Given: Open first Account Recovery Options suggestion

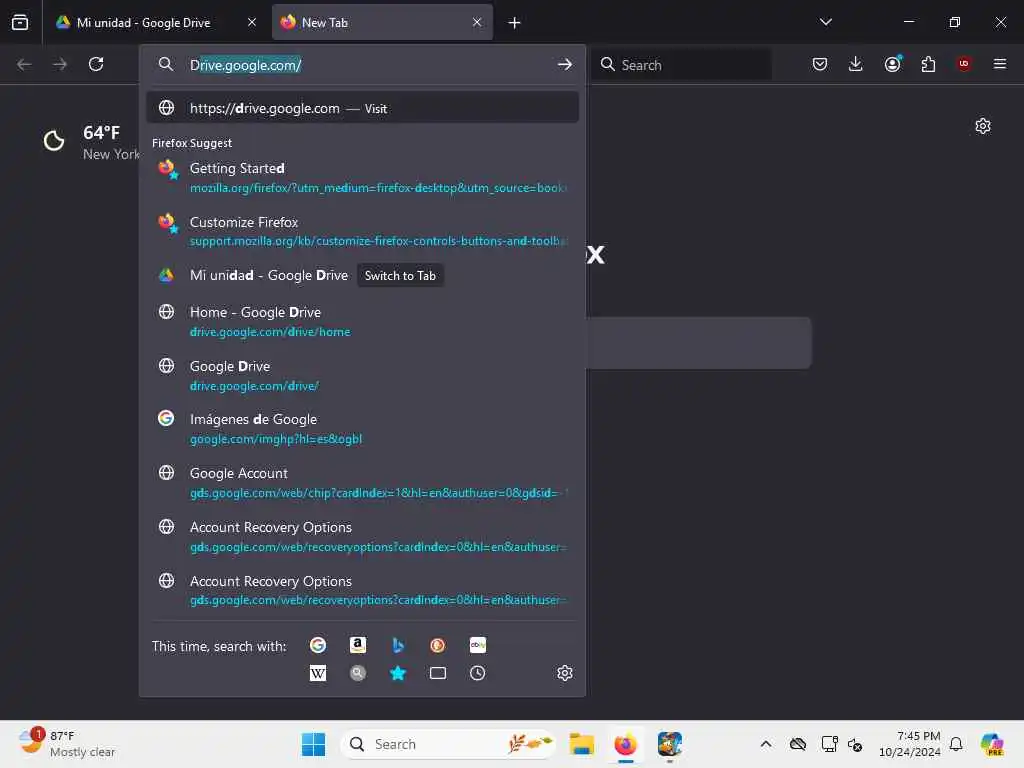Looking at the screenshot, I should (362, 536).
